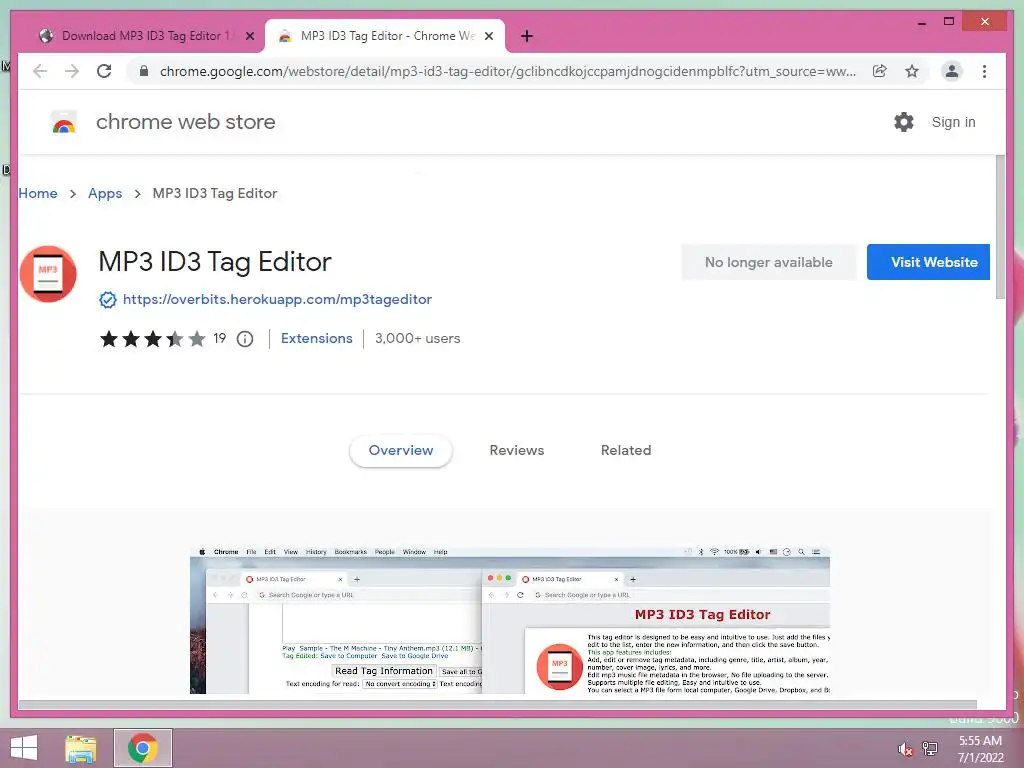Open the Reviews tab
This screenshot has width=1024, height=768.
tap(517, 451)
